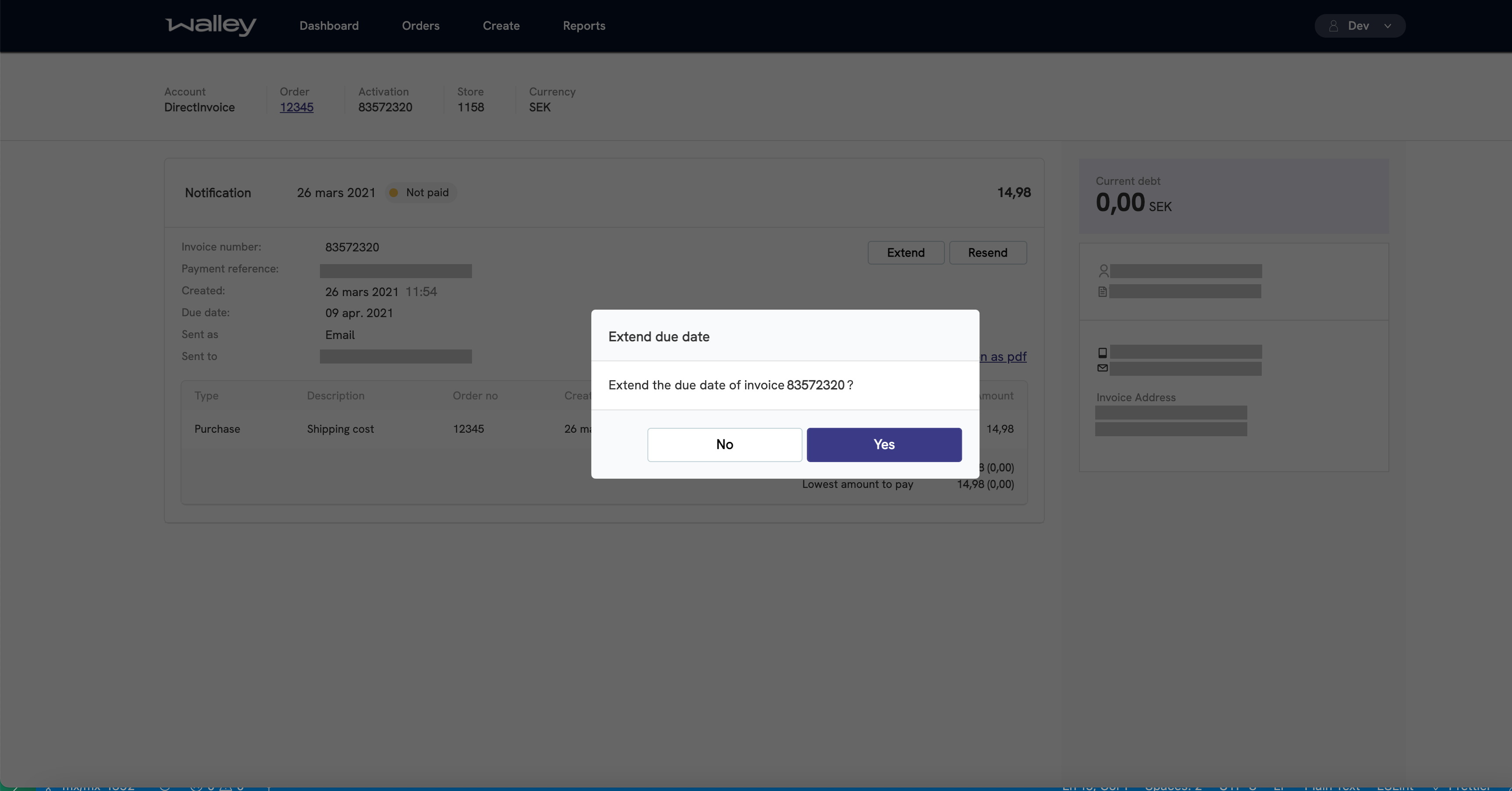Click the notification total 14,98

coord(1013,192)
